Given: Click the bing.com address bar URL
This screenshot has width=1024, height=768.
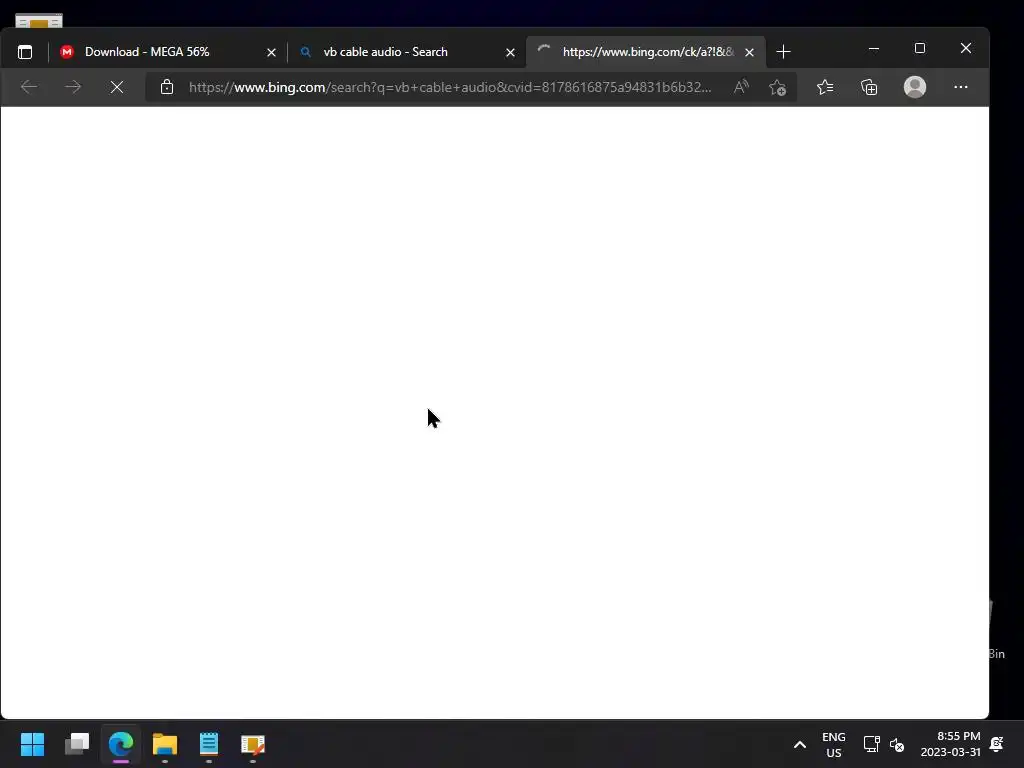Looking at the screenshot, I should point(450,87).
